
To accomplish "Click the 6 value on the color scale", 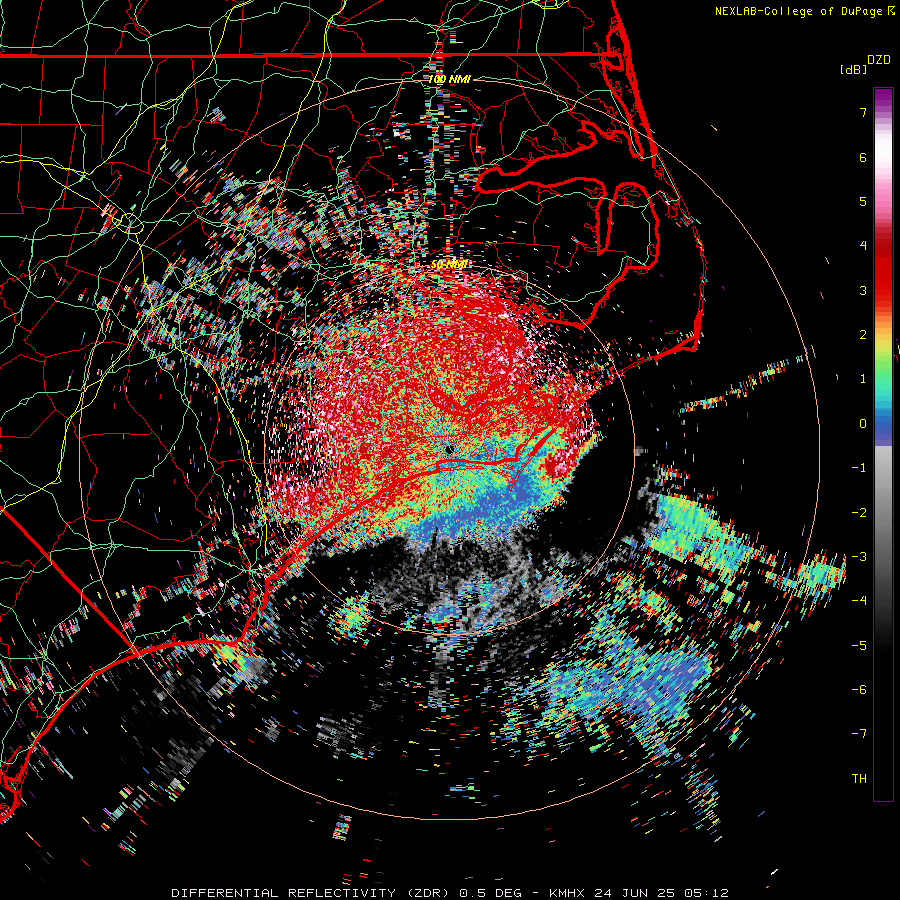I will coord(863,157).
